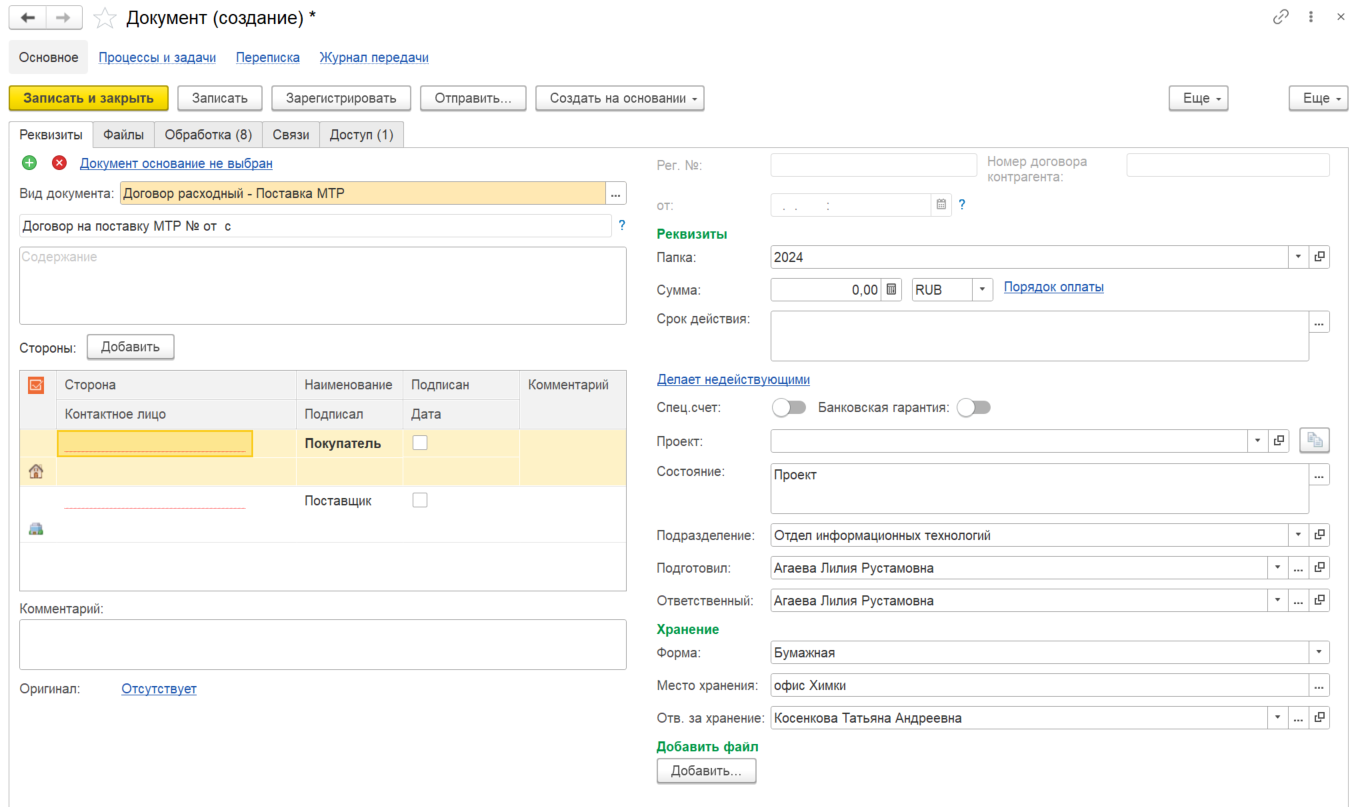The height and width of the screenshot is (807, 1356).
Task: Click the red clear base document icon
Action: click(x=59, y=163)
